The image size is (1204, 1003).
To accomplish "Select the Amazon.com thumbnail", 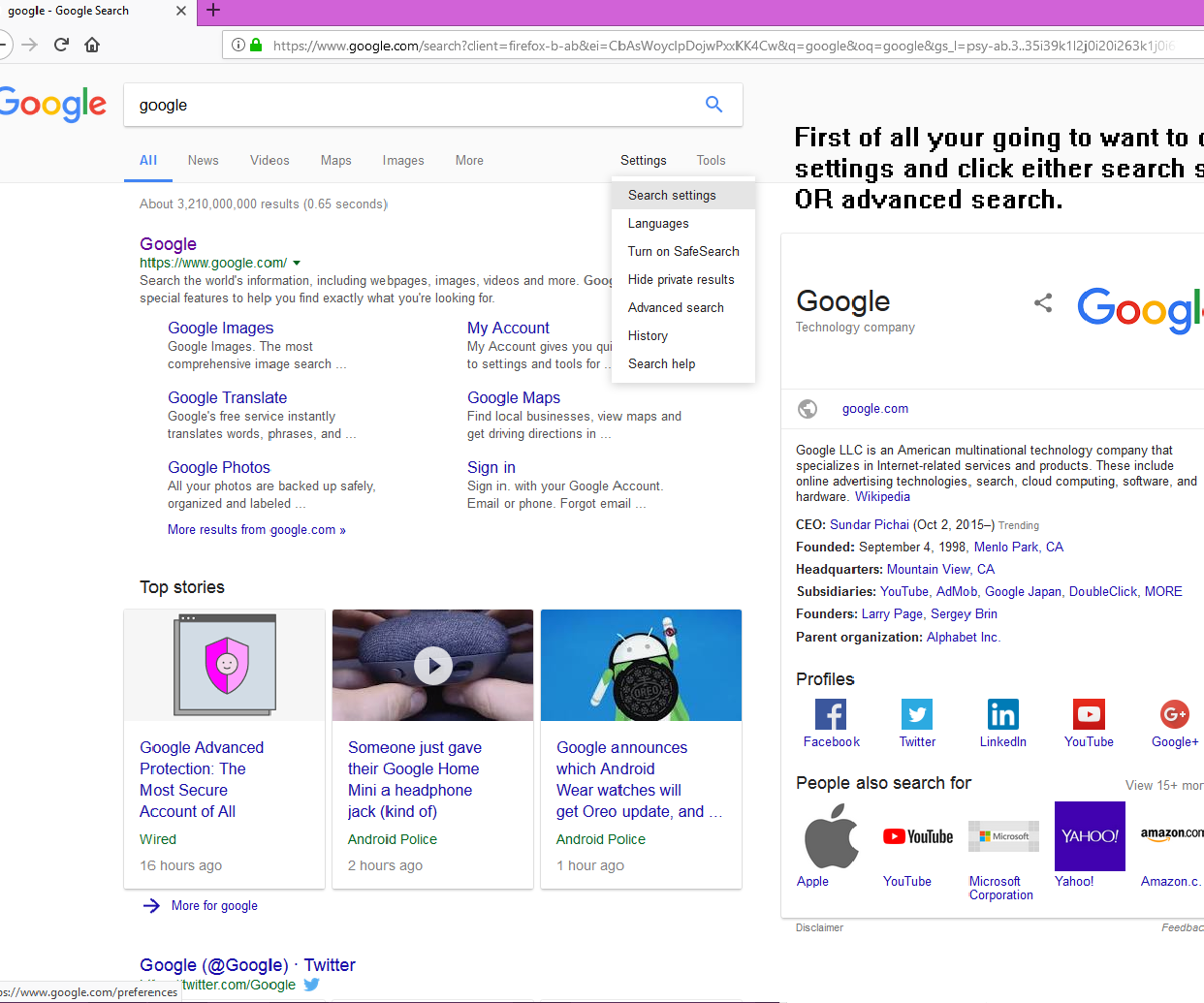I will (1172, 835).
